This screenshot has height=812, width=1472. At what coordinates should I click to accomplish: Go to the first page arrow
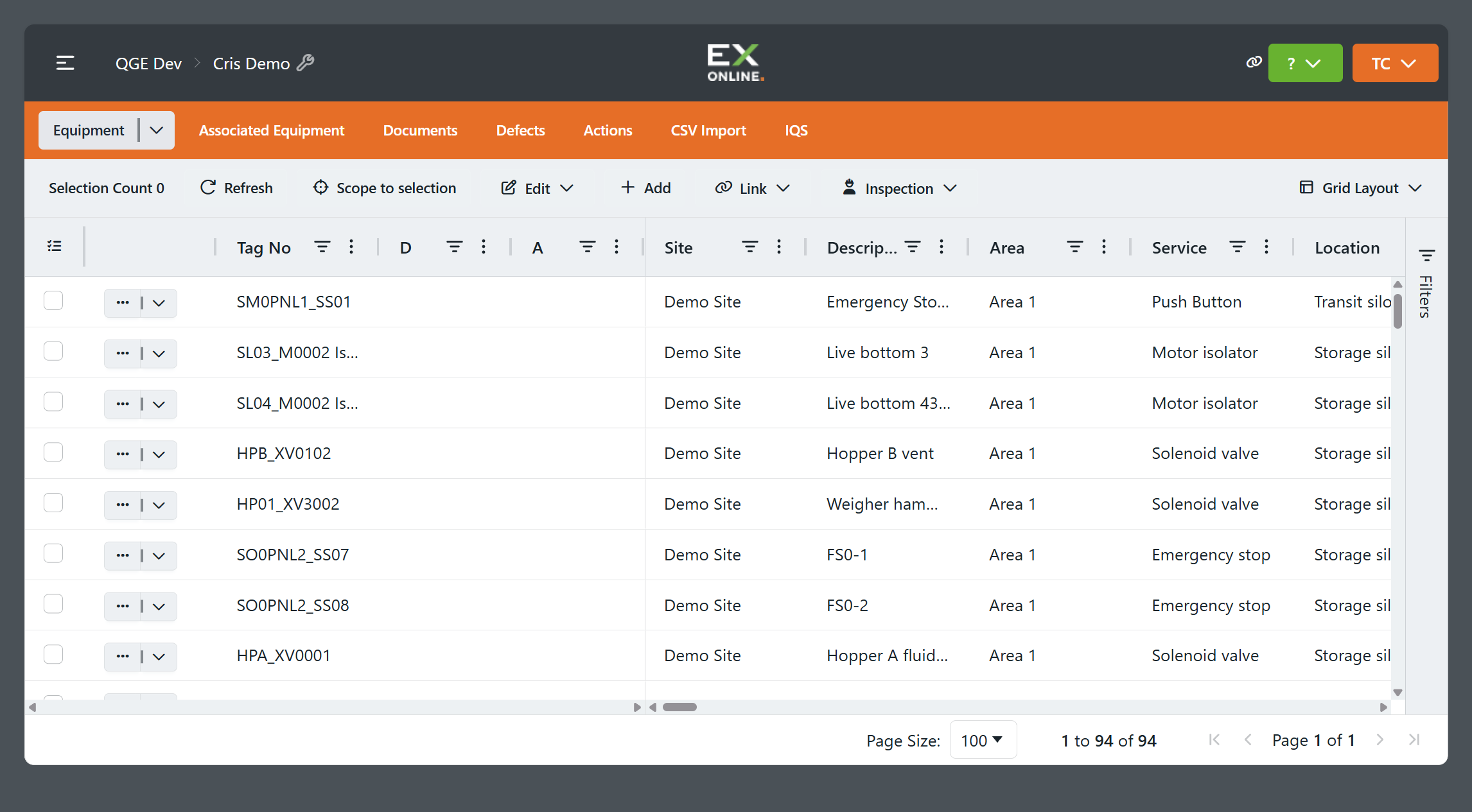[x=1214, y=739]
